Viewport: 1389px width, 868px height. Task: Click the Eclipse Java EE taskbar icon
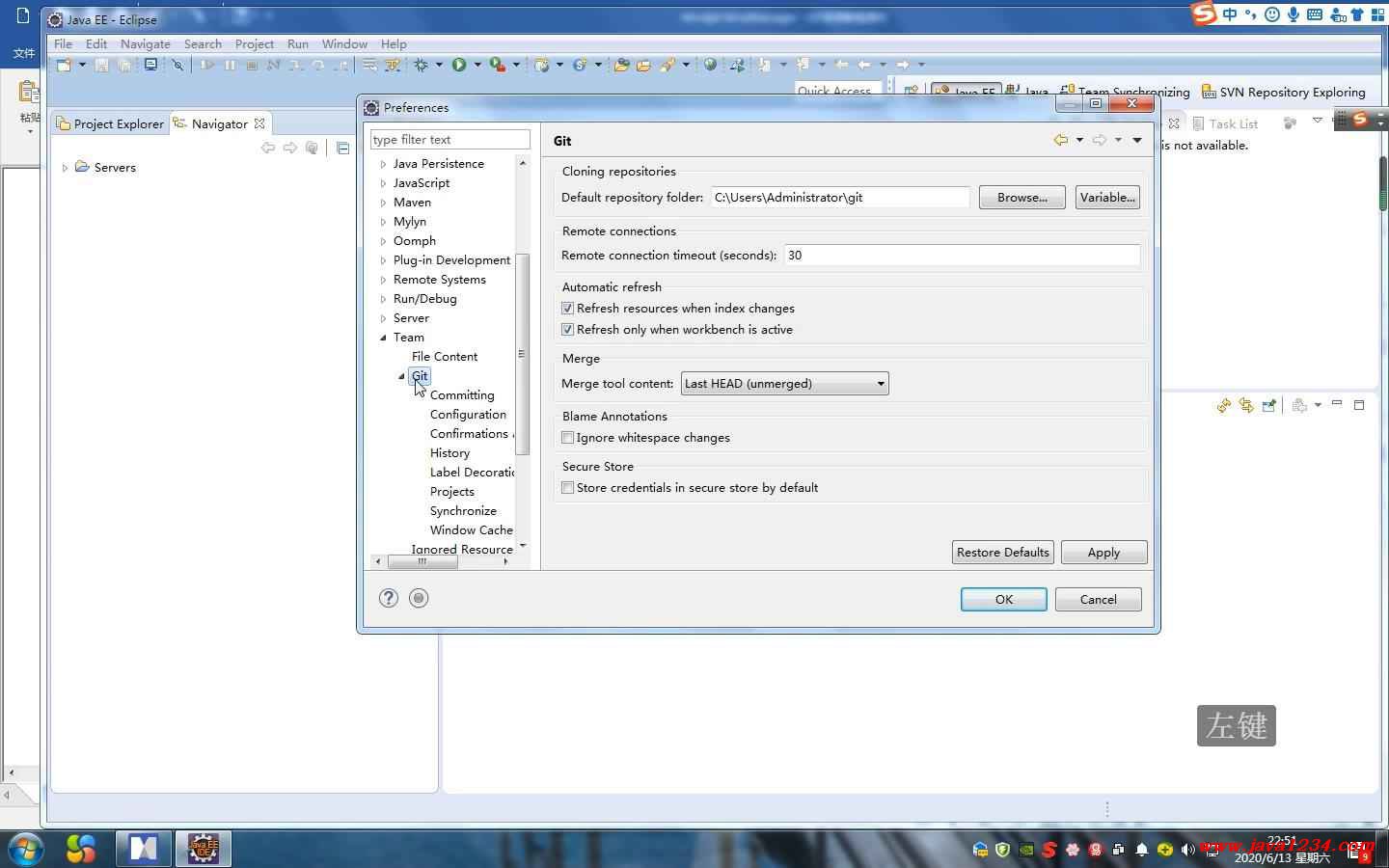pos(203,848)
